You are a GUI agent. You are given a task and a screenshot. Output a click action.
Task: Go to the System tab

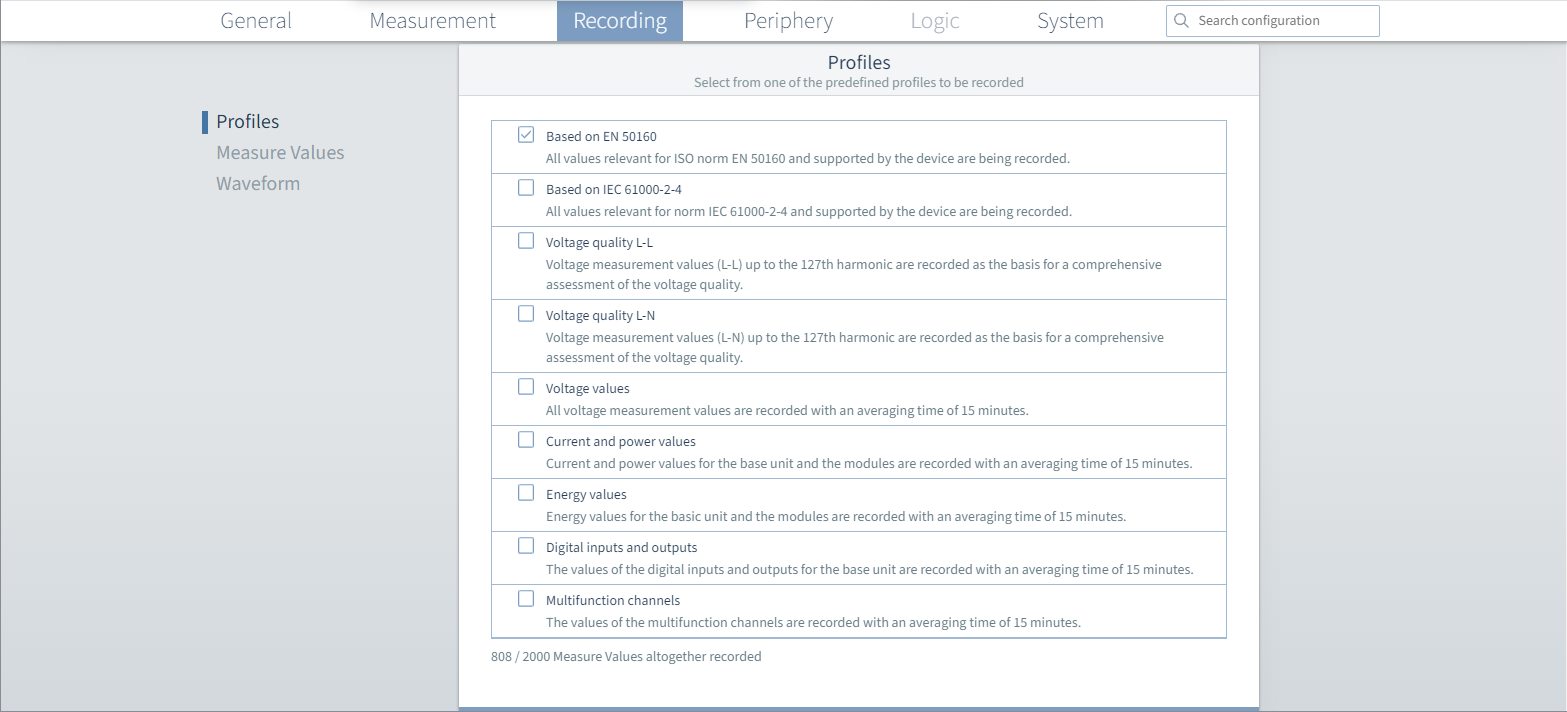(1069, 20)
